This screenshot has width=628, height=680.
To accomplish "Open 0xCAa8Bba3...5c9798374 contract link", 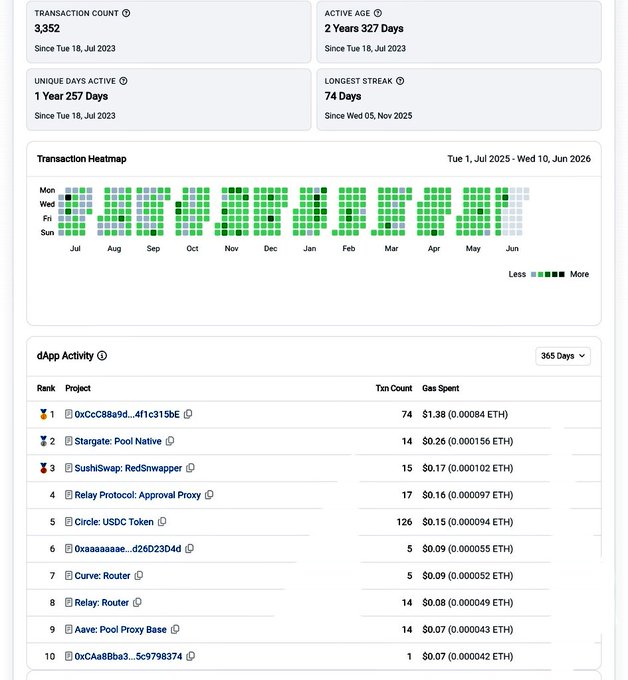I will pyautogui.click(x=128, y=656).
